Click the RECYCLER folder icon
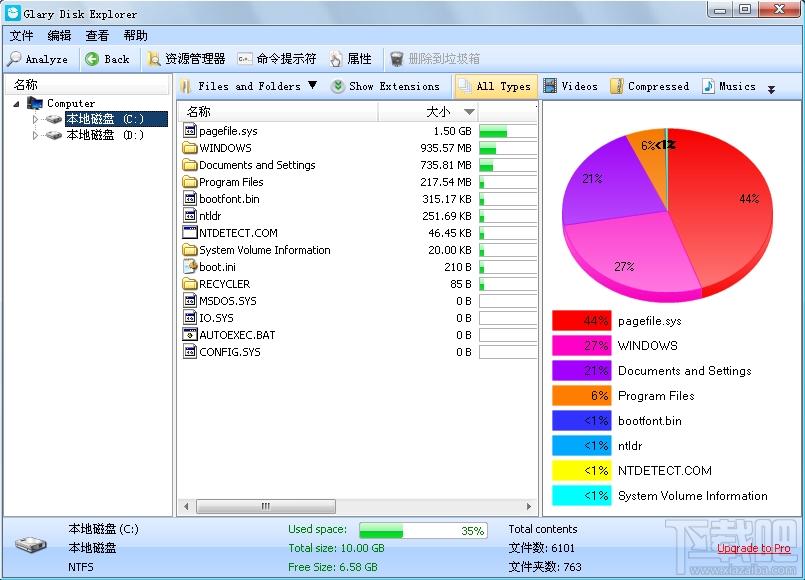Screen dimensions: 805x580 click(190, 284)
